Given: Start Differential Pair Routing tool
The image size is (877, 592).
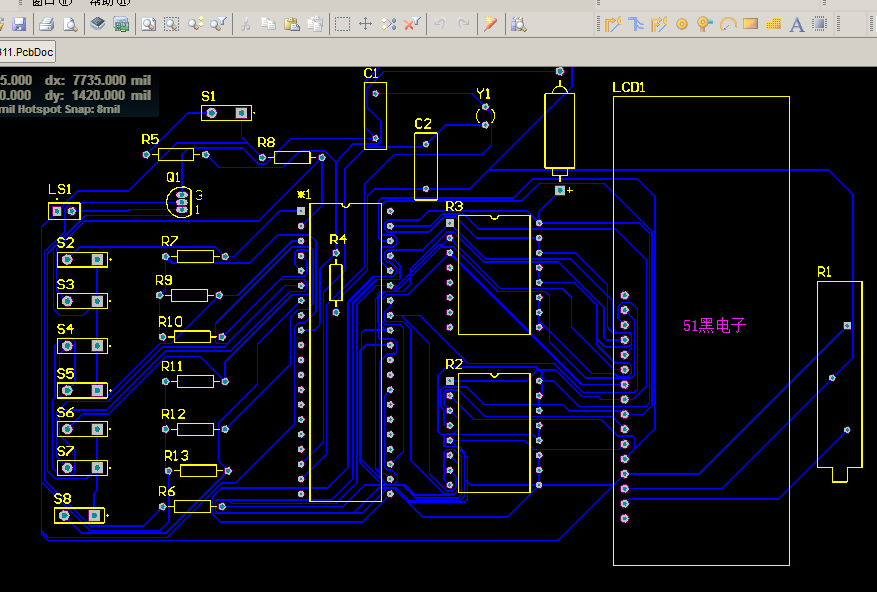Looking at the screenshot, I should [659, 24].
